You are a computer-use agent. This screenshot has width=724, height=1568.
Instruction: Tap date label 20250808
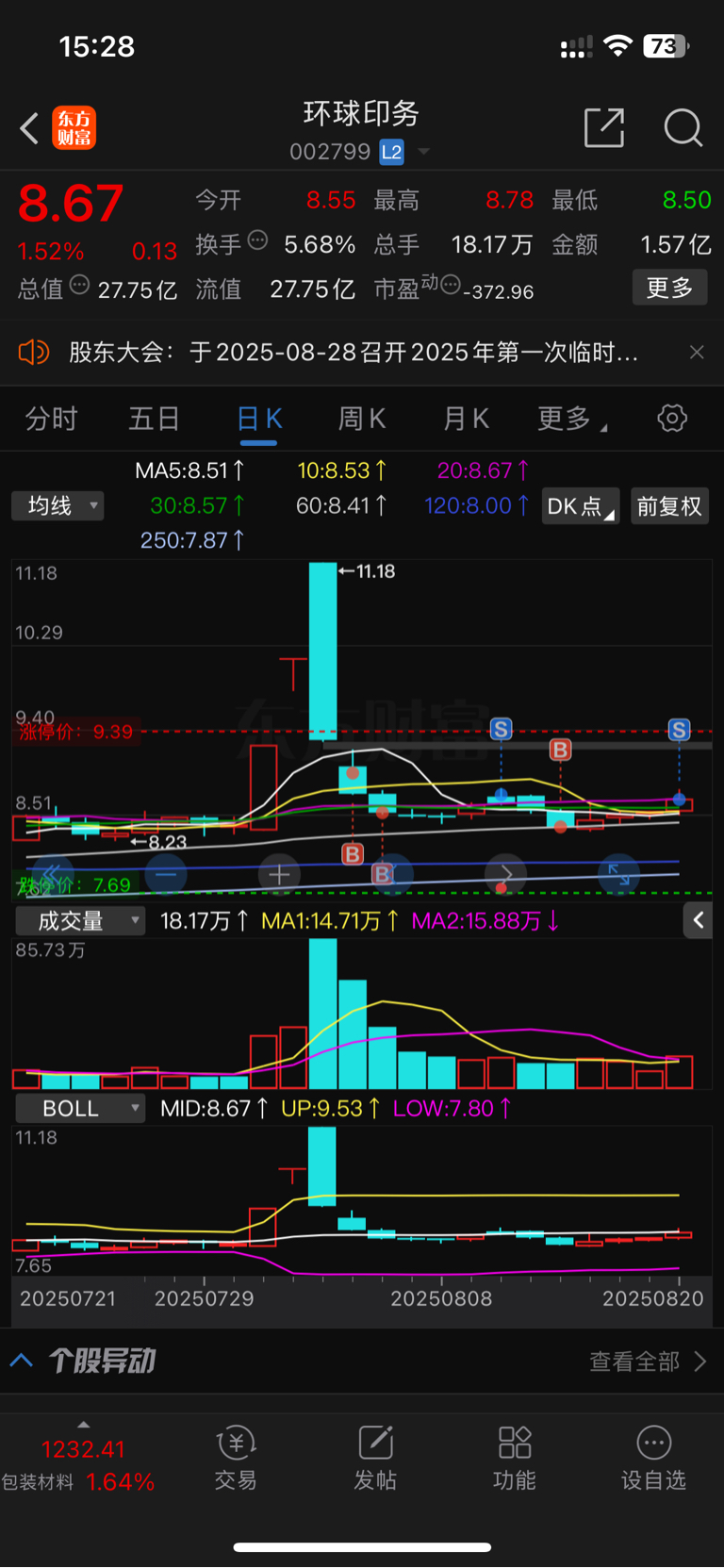pyautogui.click(x=441, y=1299)
